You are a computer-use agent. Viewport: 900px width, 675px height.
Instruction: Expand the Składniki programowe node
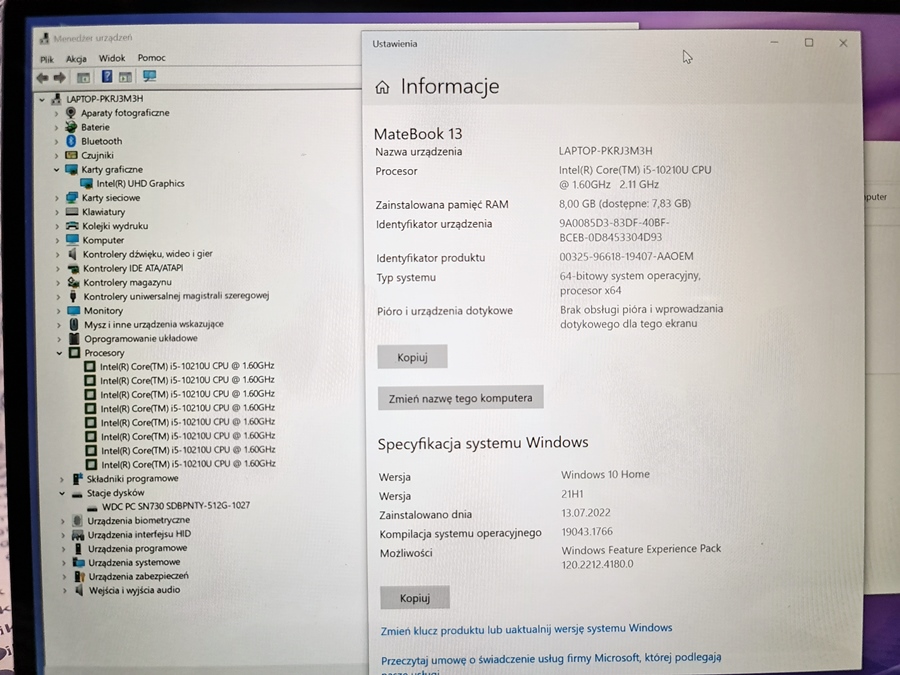point(62,479)
